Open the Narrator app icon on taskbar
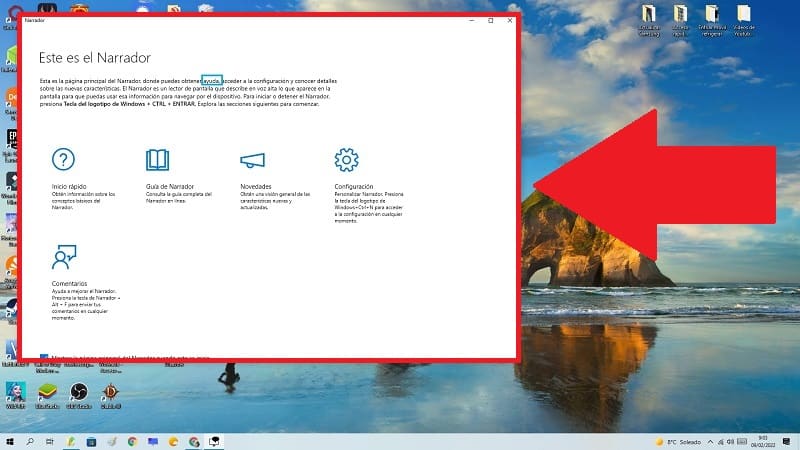 214,441
